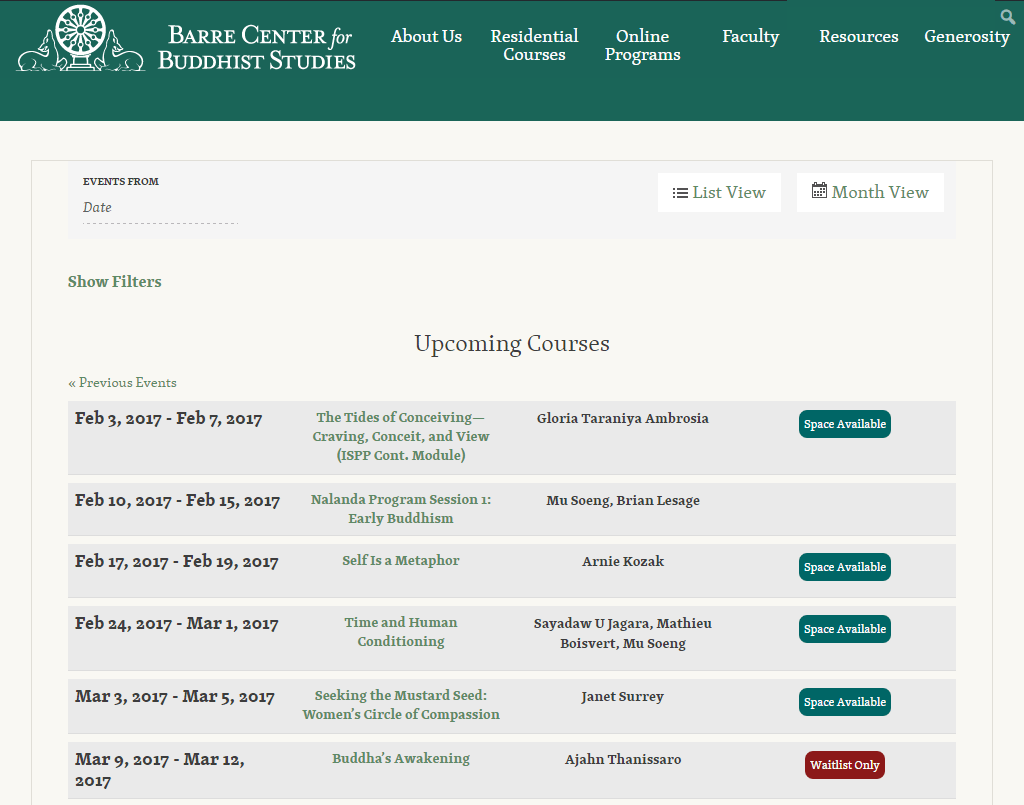Click Space Available for Tides of Conceiving
The image size is (1024, 805).
click(x=844, y=424)
